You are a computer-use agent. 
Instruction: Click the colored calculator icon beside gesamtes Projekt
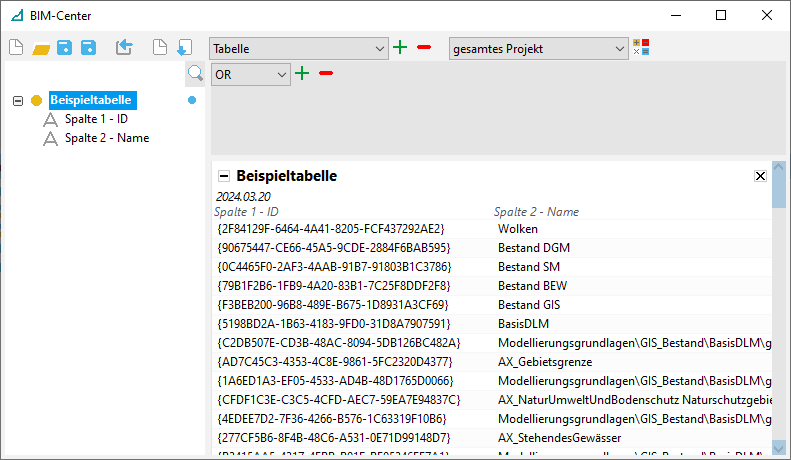pos(641,48)
